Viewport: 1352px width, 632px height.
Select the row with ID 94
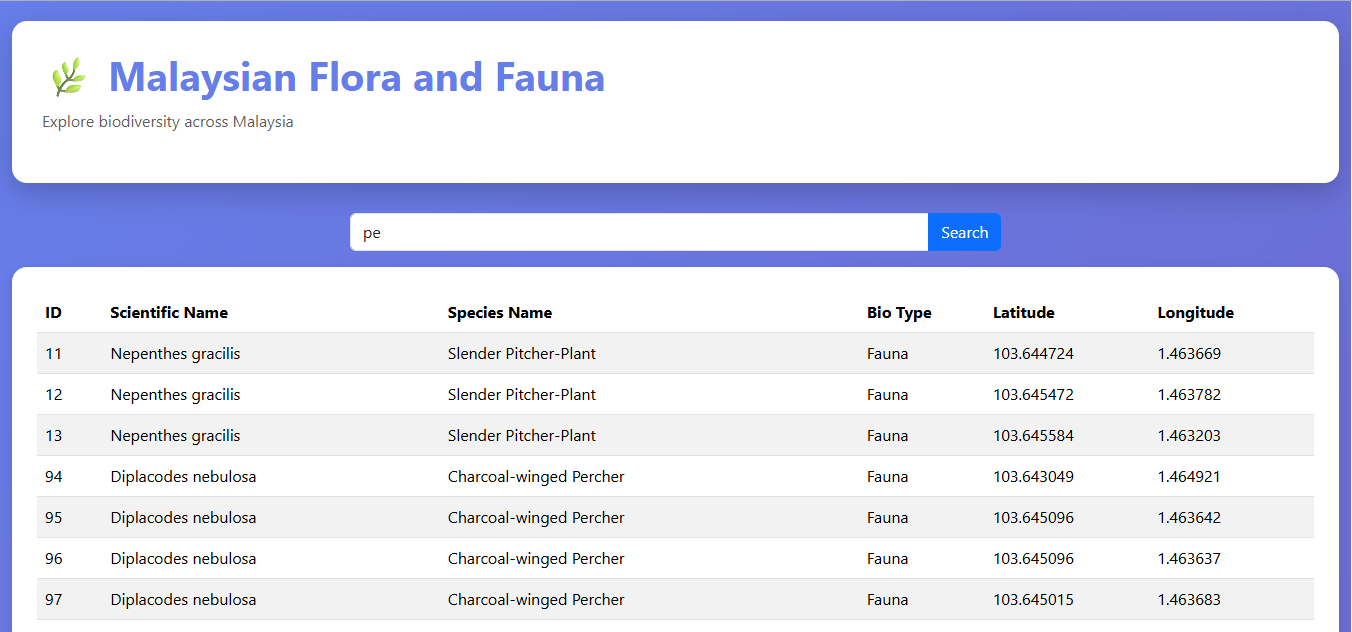[x=676, y=476]
